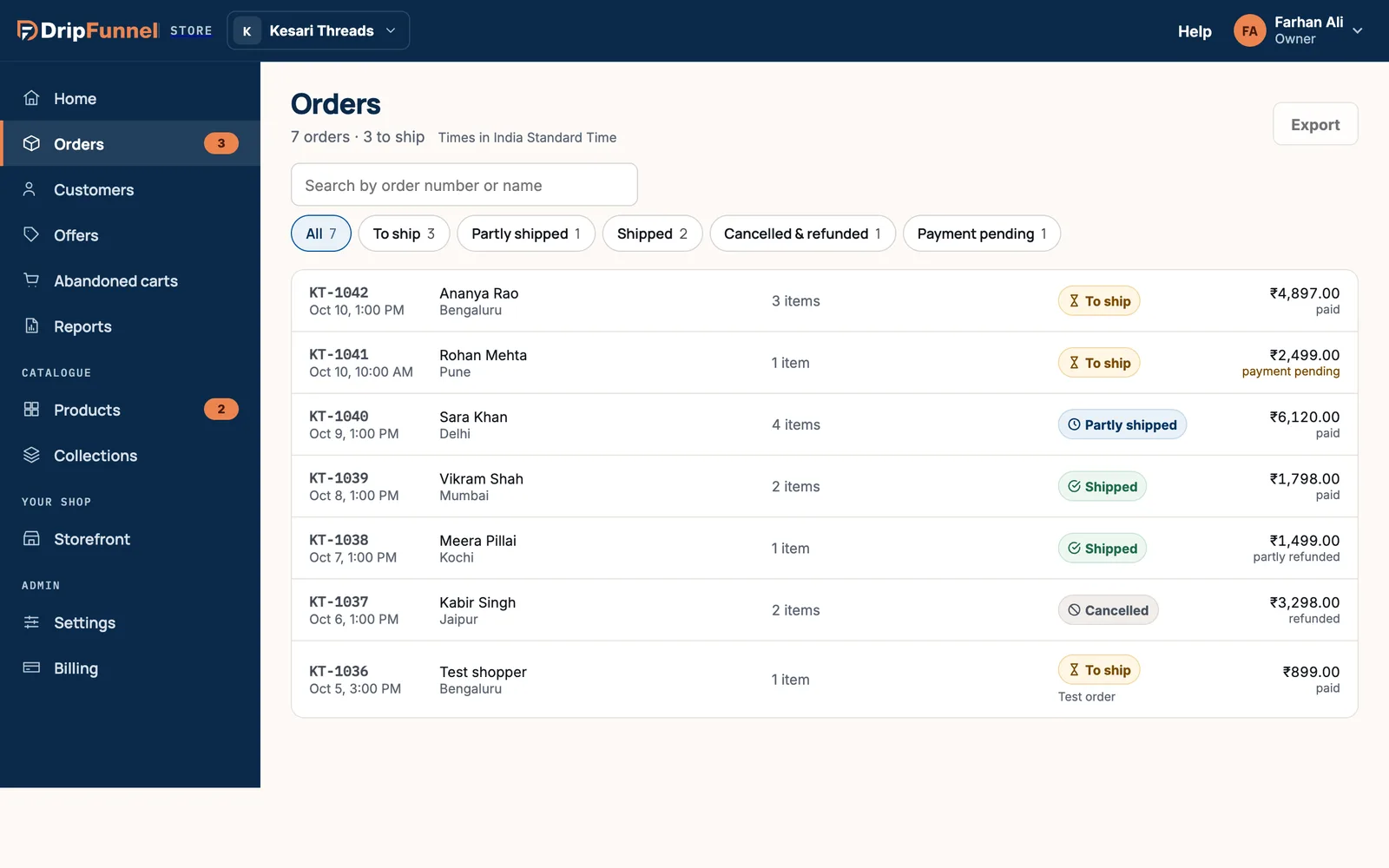Click the orange 2 badge on Products
This screenshot has width=1389, height=868.
point(221,409)
